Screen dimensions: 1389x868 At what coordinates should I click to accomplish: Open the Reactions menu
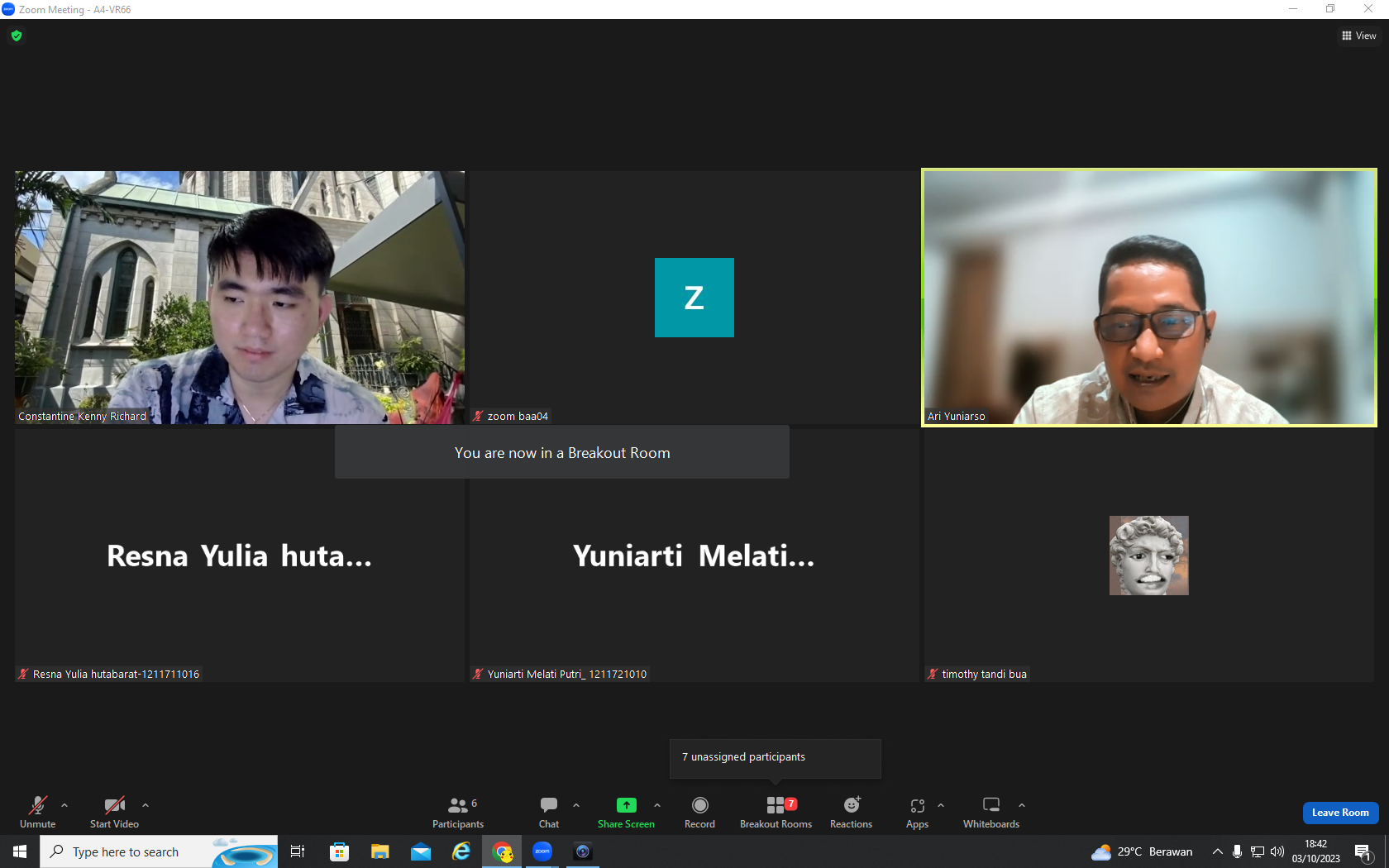pyautogui.click(x=851, y=812)
